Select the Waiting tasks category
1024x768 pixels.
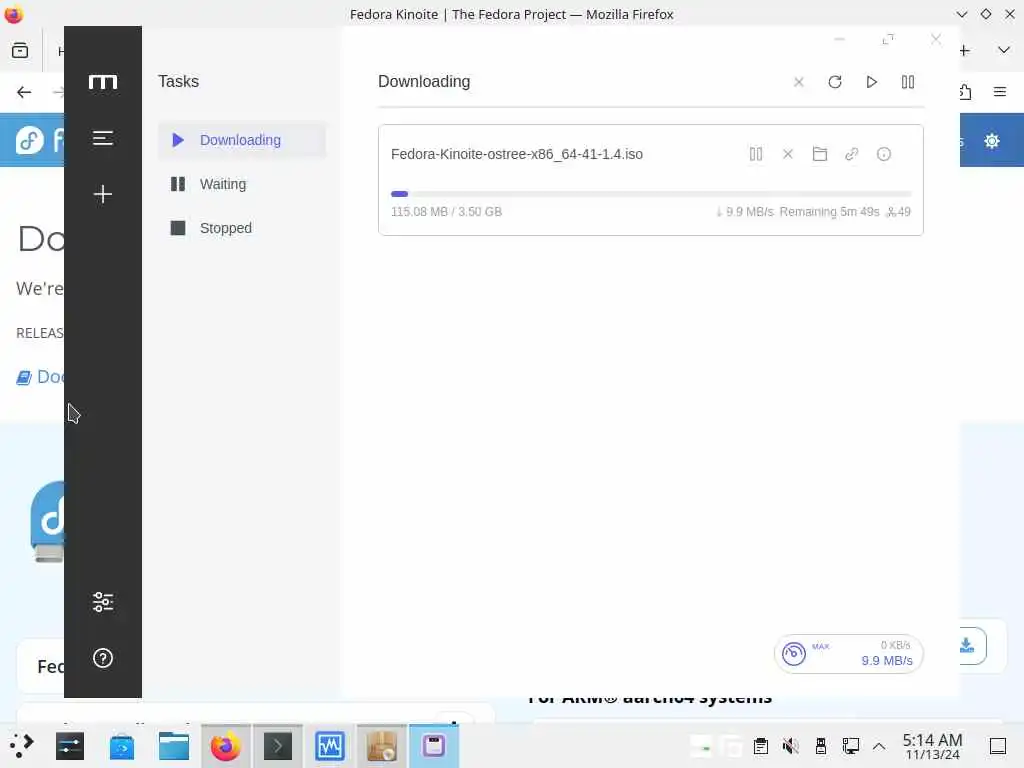point(242,184)
